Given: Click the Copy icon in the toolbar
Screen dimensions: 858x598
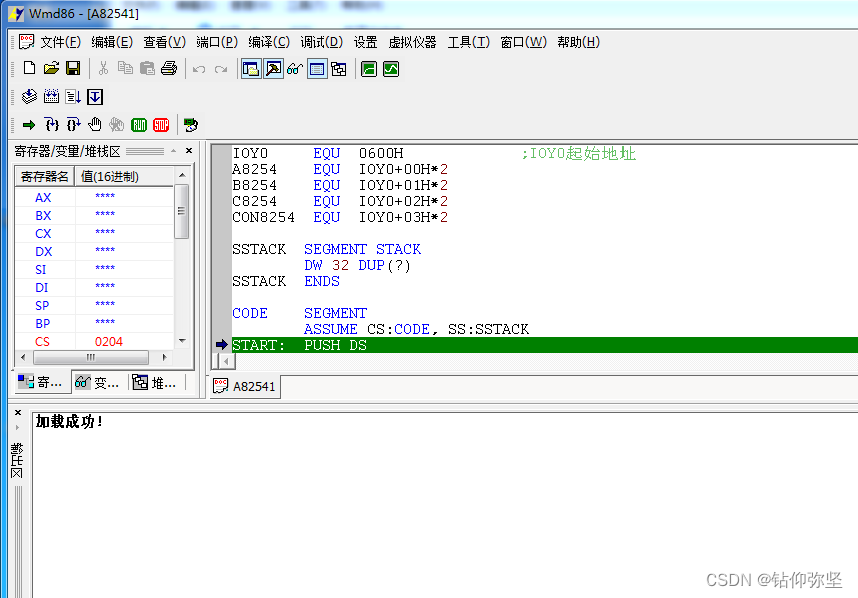Looking at the screenshot, I should [125, 68].
